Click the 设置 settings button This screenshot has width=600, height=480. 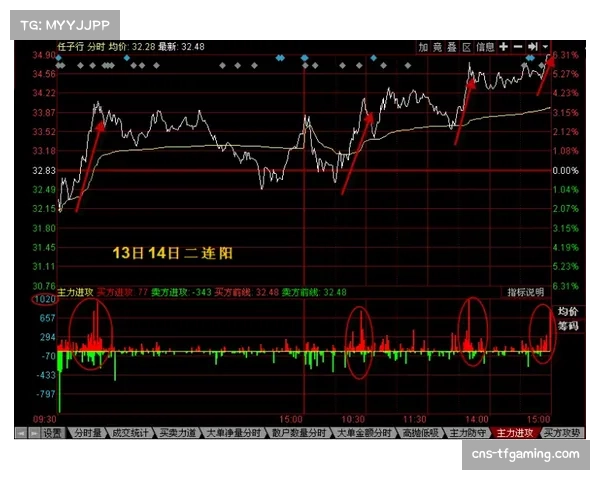[51, 433]
